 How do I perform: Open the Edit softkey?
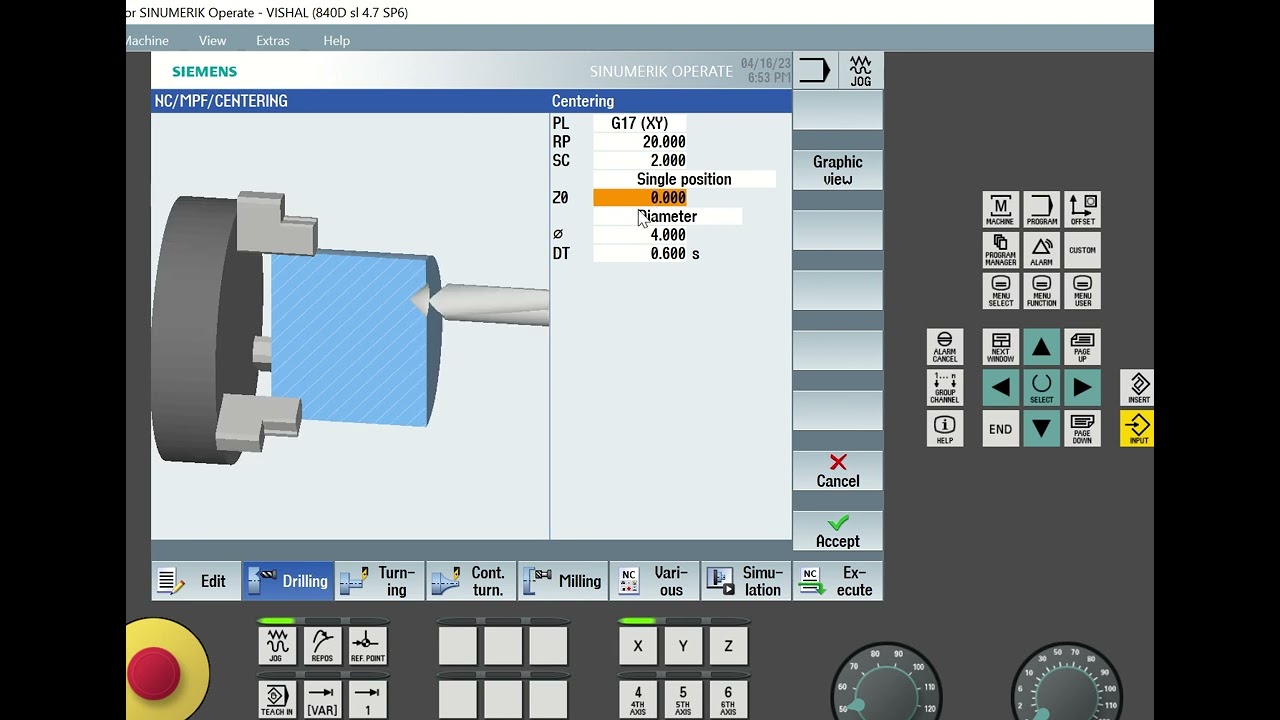click(196, 581)
